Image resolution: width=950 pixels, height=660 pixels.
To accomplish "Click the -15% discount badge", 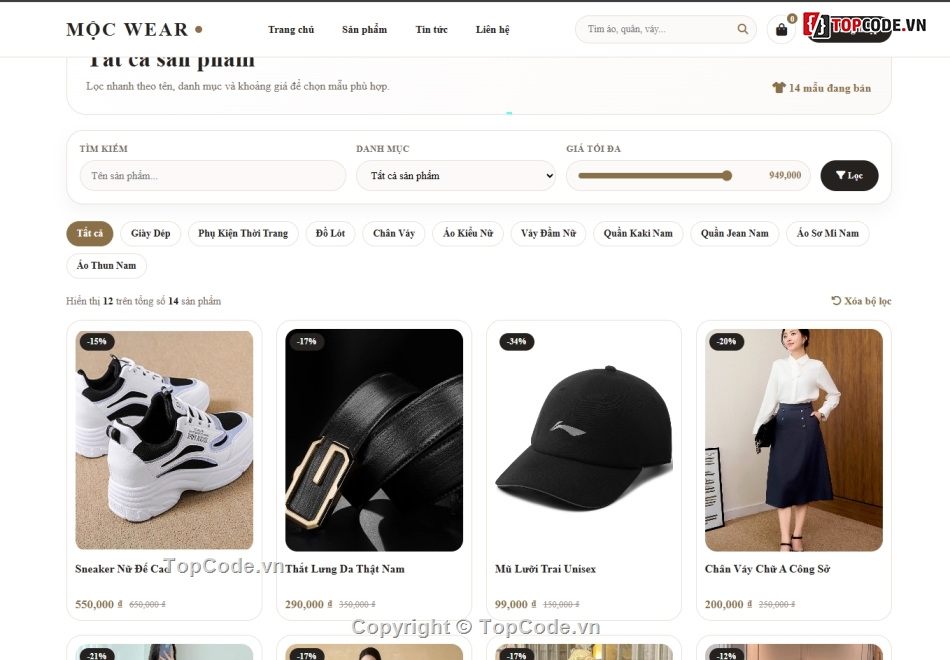I will click(x=96, y=341).
